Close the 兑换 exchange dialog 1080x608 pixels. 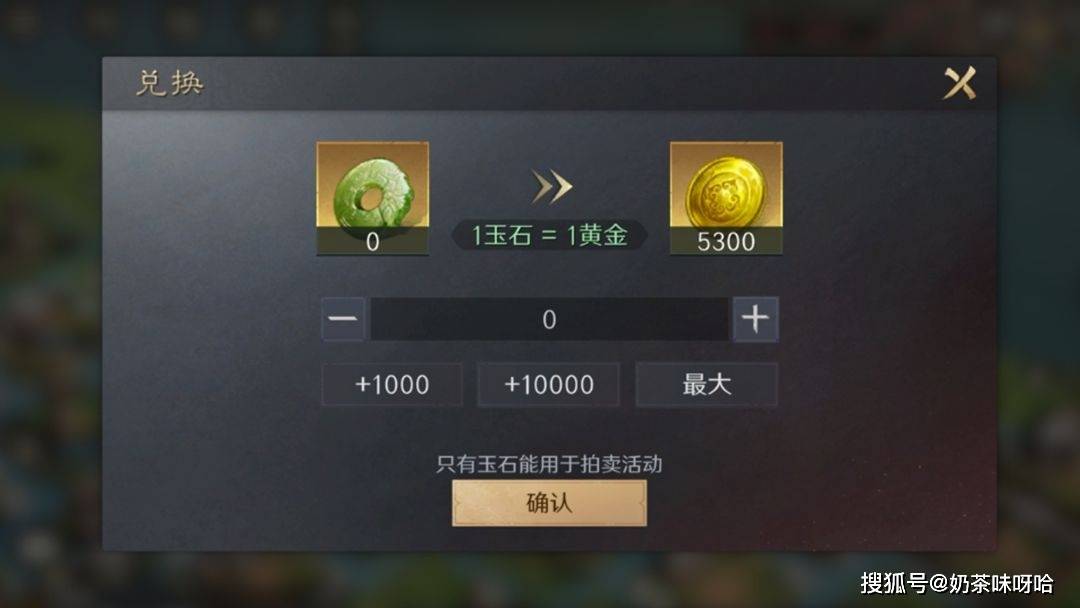(959, 83)
